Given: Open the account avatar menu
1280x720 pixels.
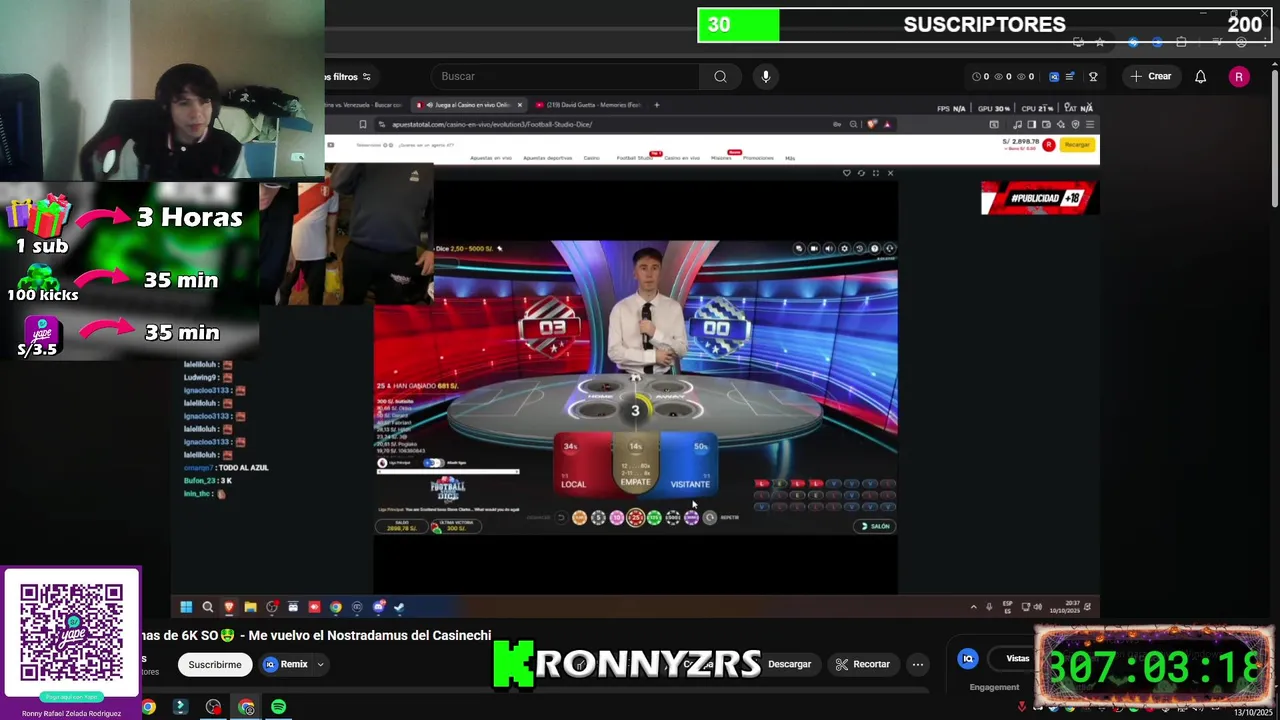Looking at the screenshot, I should 1239,76.
